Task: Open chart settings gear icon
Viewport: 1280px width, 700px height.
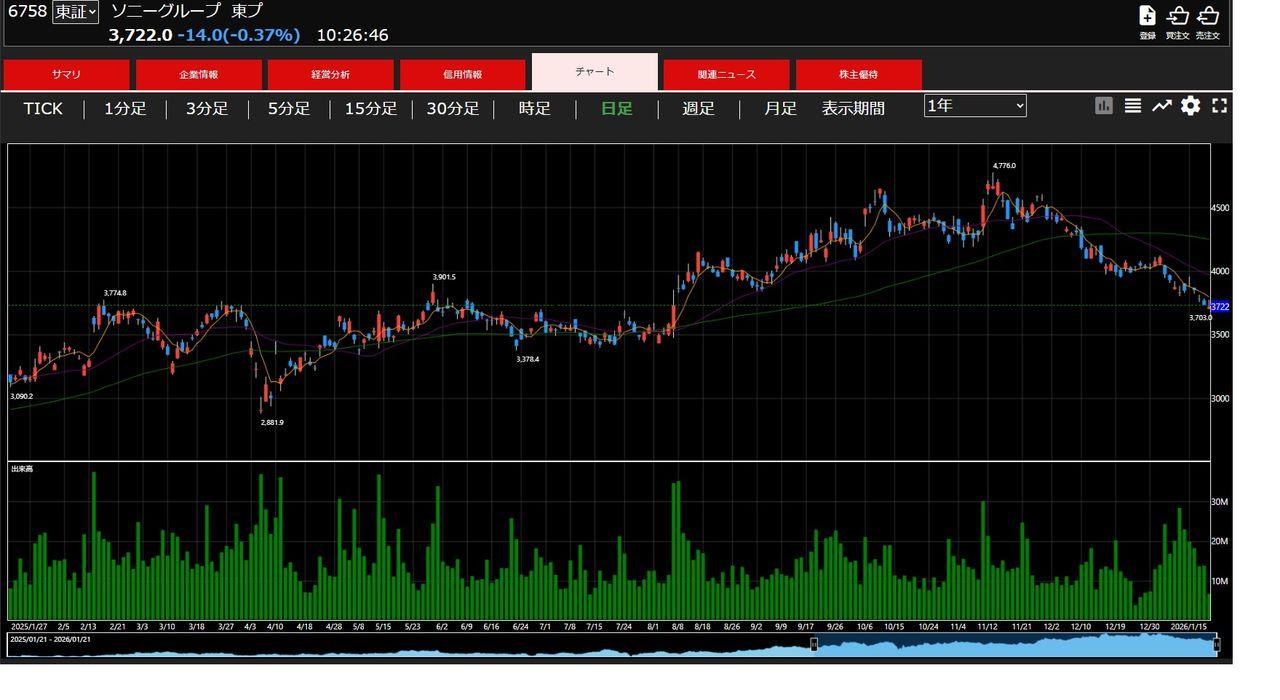Action: 1190,106
